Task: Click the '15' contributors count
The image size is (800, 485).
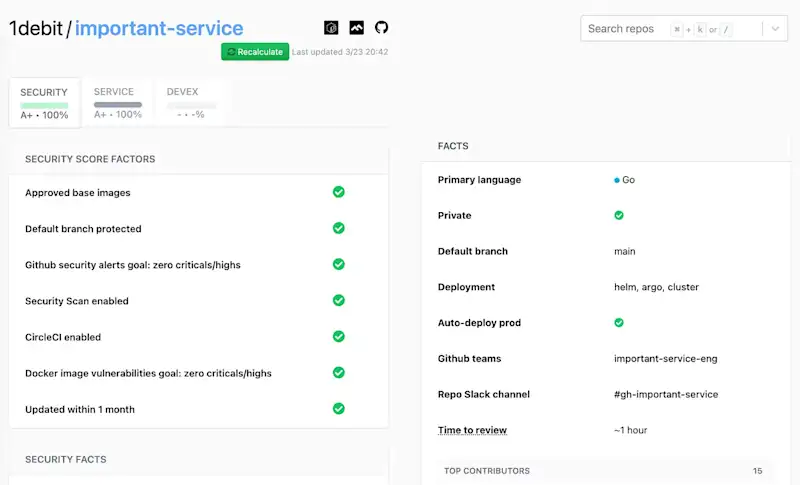Action: [758, 471]
